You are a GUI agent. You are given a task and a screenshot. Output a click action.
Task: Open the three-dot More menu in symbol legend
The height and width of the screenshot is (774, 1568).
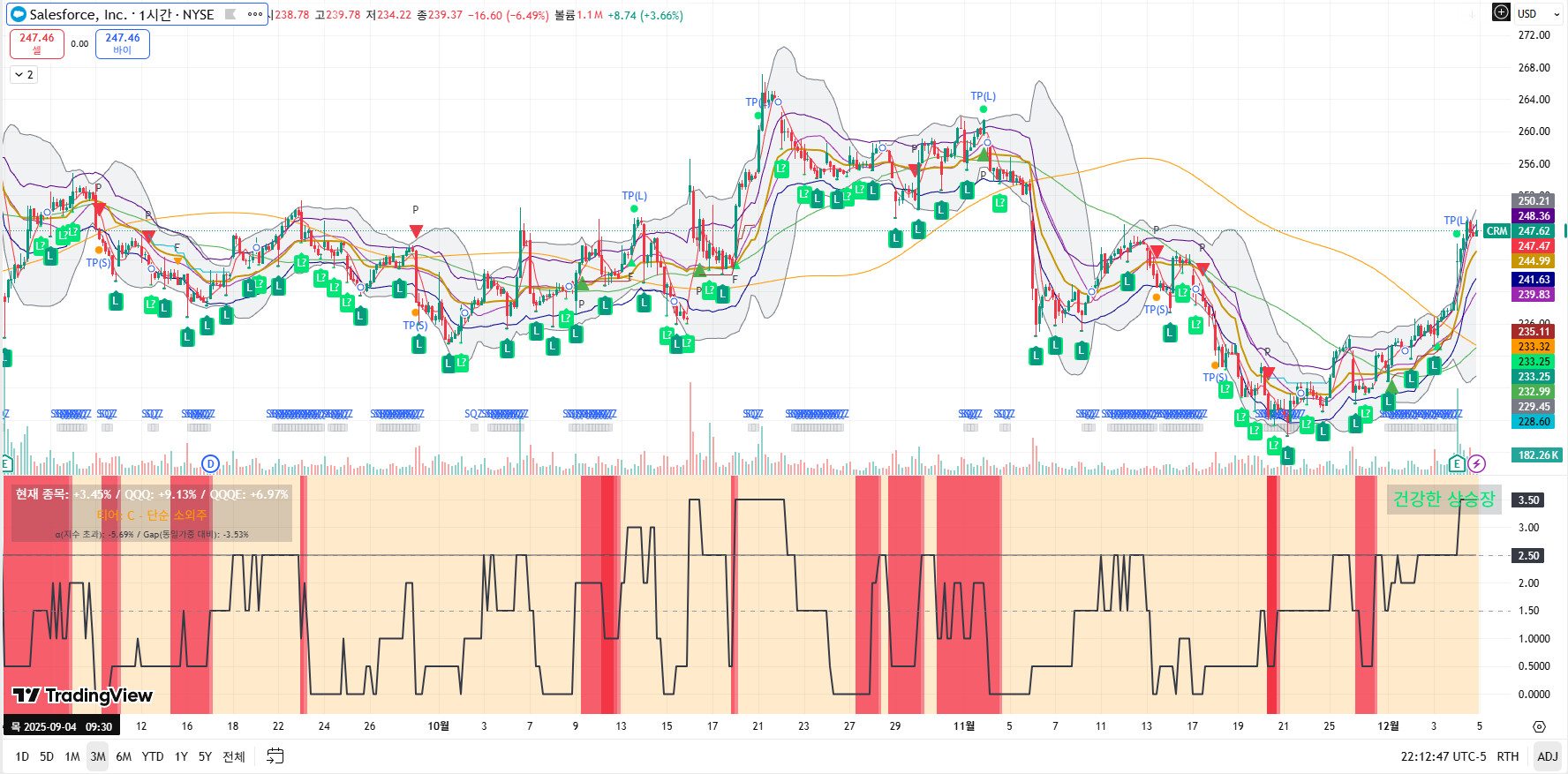[x=255, y=14]
